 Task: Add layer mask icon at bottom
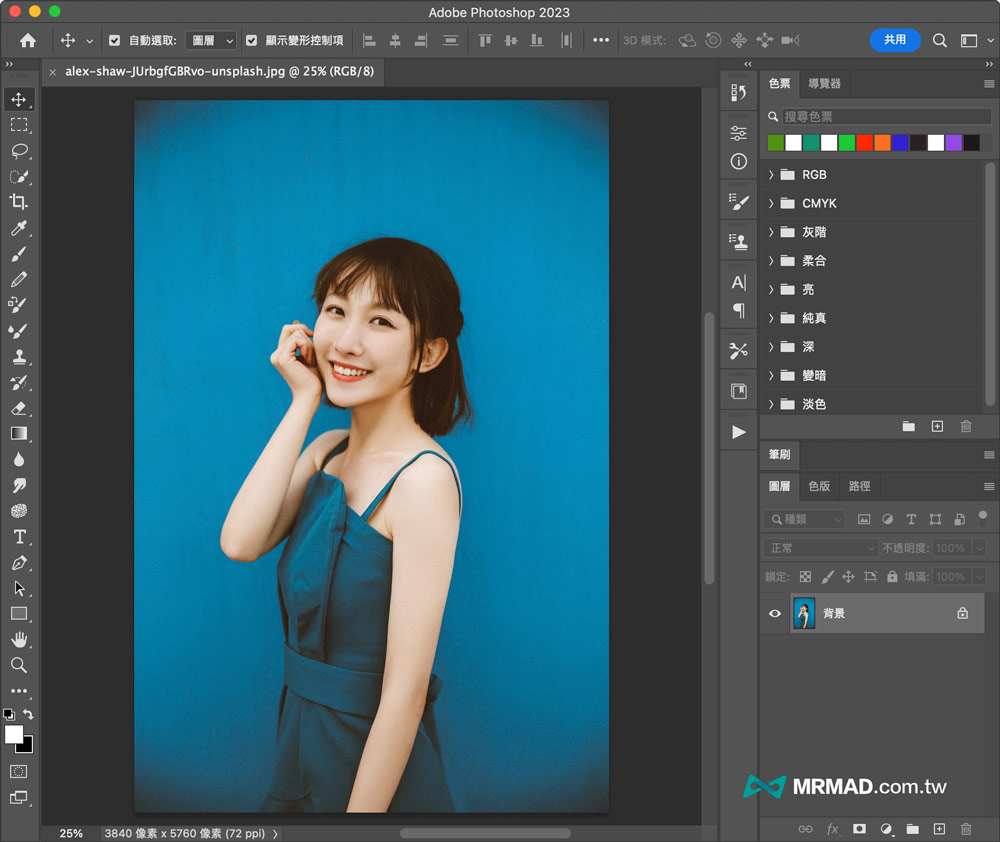[859, 829]
